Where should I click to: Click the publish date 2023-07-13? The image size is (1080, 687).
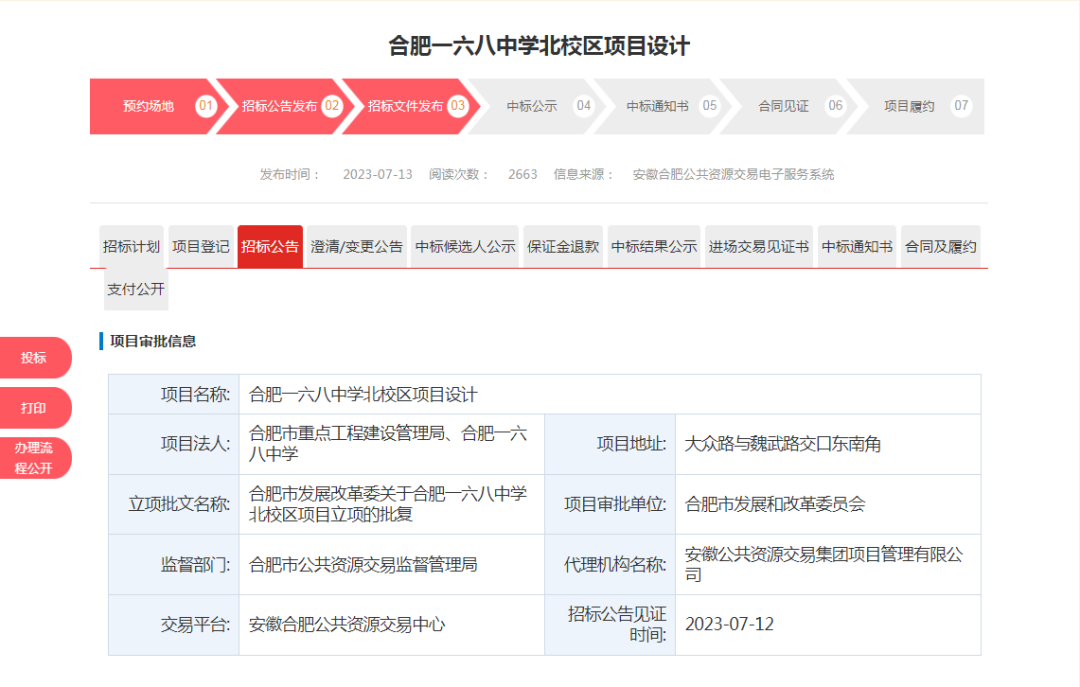pyautogui.click(x=377, y=174)
